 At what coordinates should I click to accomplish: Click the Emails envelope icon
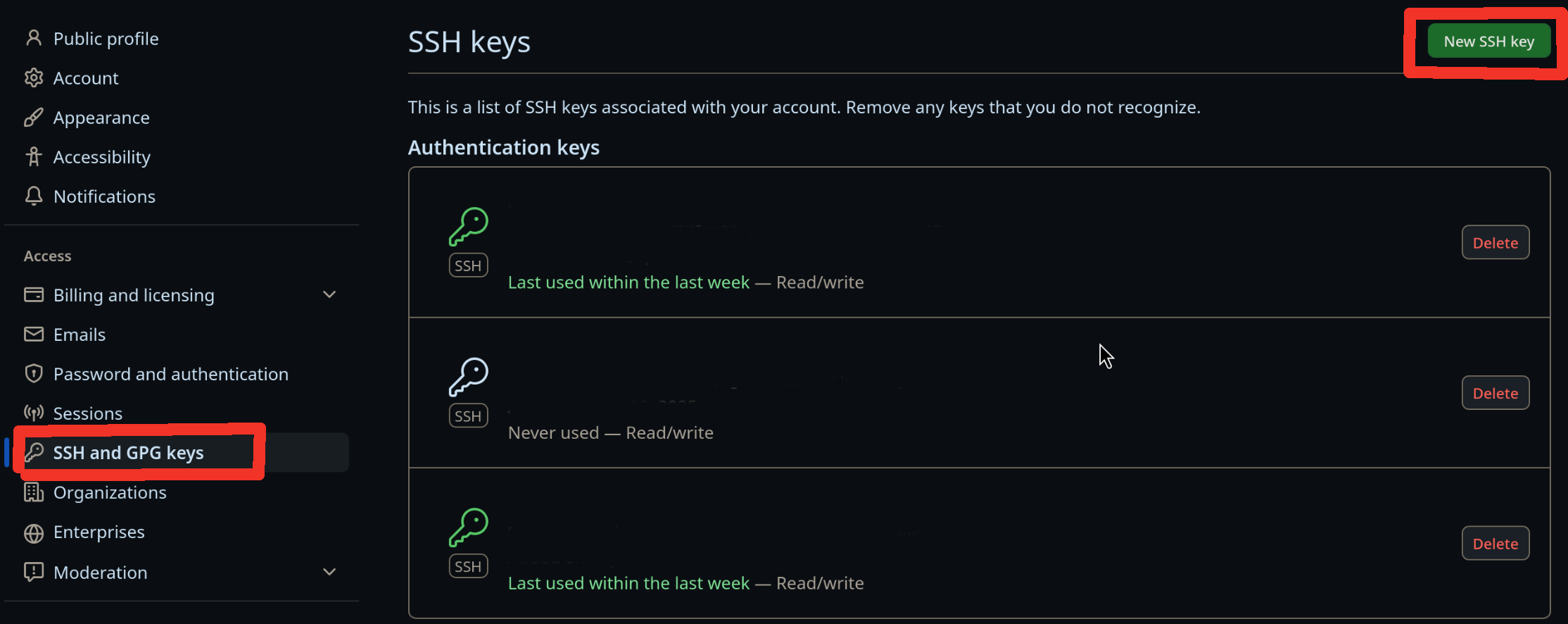(33, 334)
